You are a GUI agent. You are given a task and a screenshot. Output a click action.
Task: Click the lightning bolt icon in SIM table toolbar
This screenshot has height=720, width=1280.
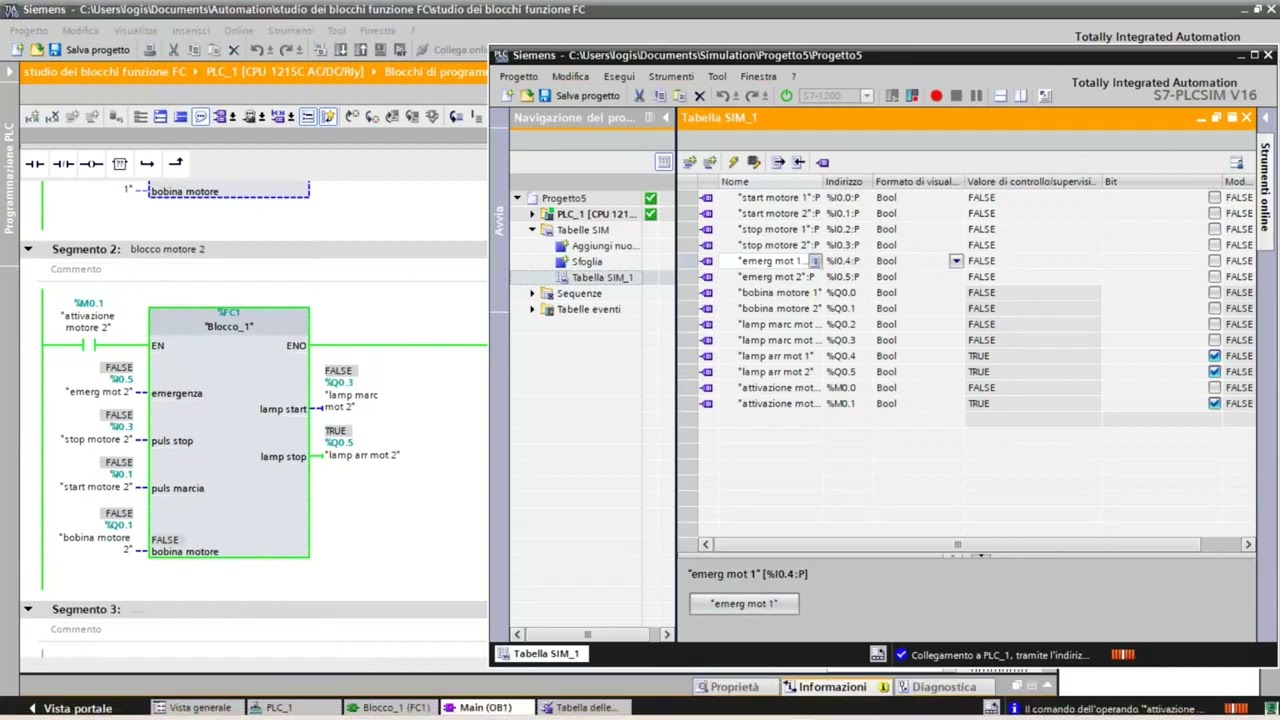[733, 162]
